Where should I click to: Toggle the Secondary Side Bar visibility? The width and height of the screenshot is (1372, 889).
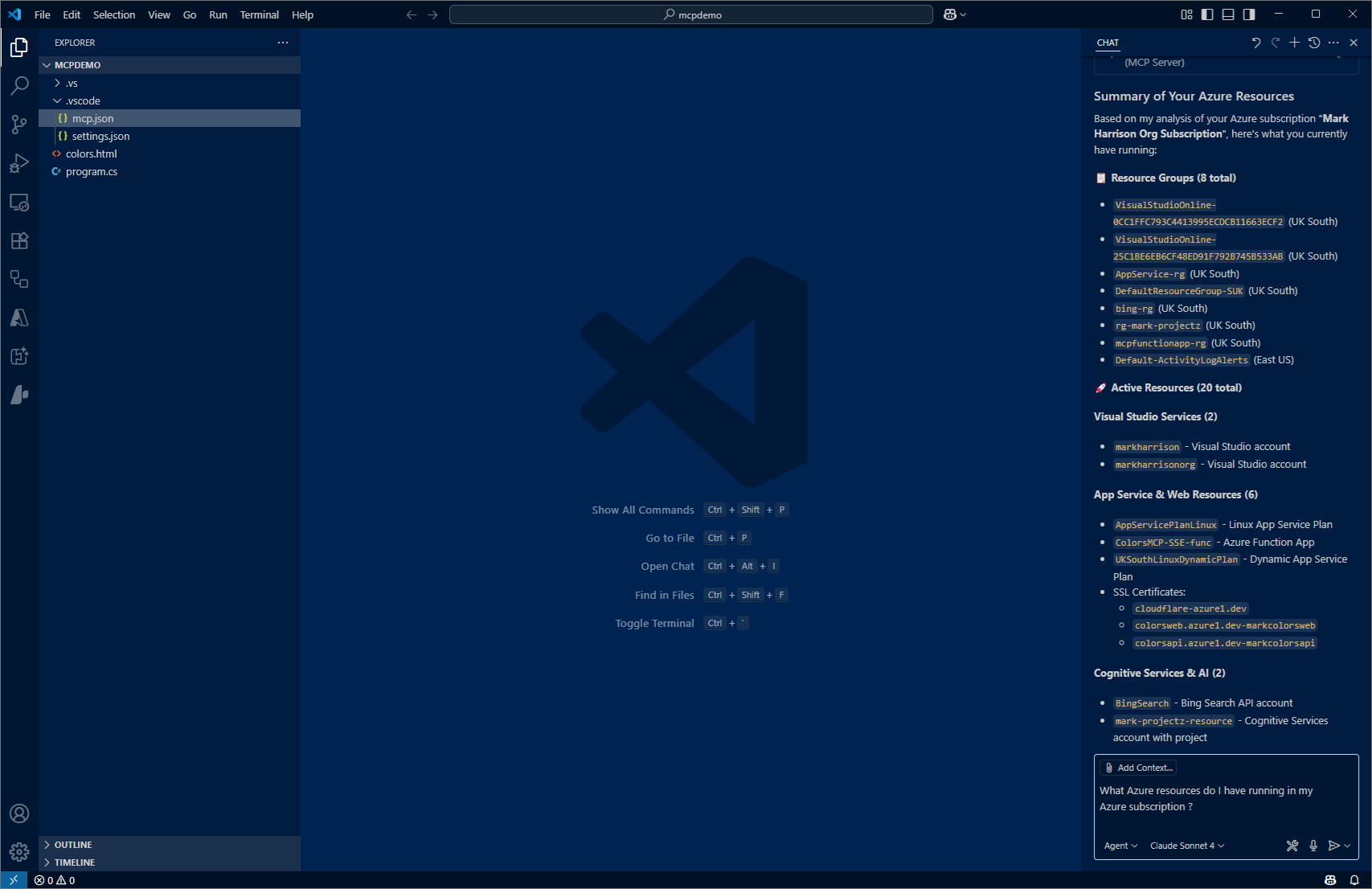[x=1249, y=14]
